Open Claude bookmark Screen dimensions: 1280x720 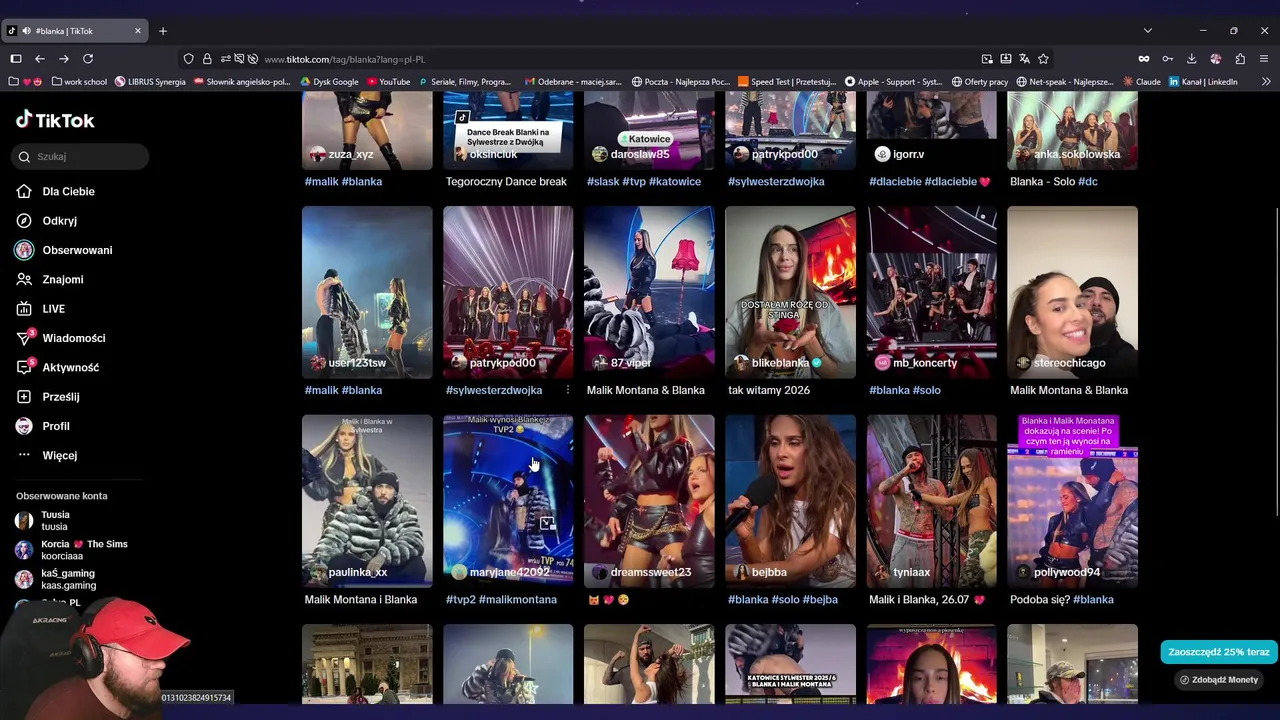tap(1141, 82)
